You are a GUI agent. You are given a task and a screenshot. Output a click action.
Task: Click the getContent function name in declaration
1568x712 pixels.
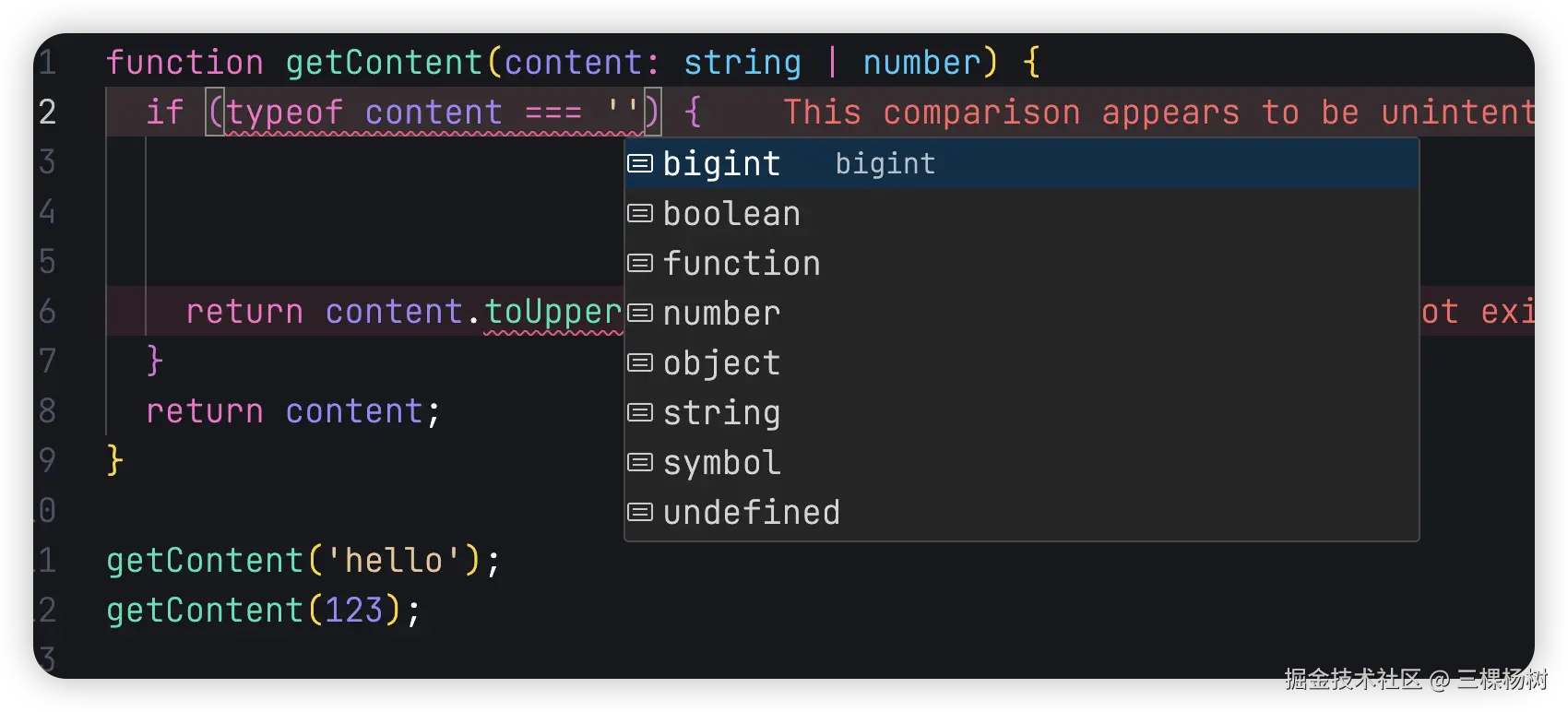click(x=384, y=63)
